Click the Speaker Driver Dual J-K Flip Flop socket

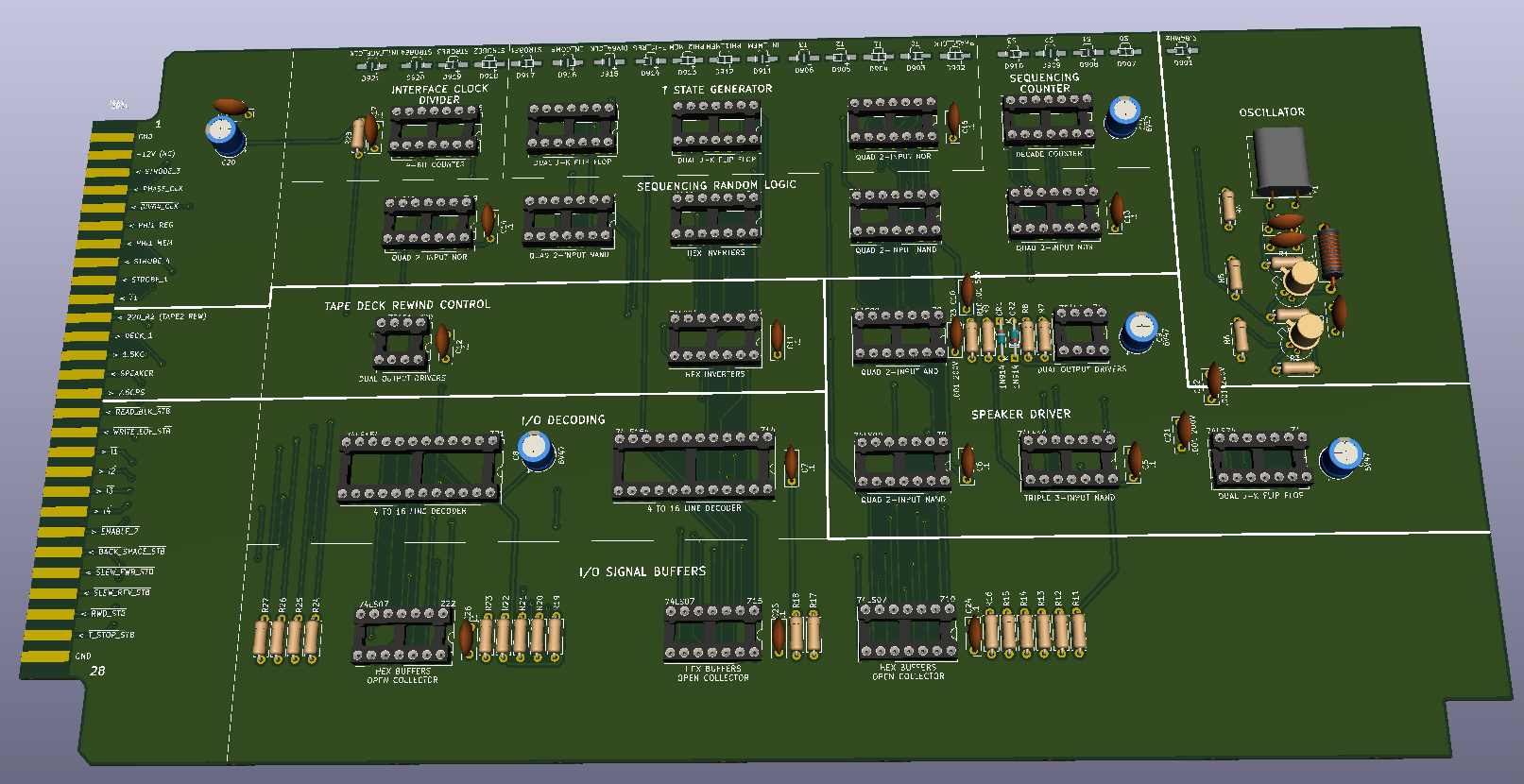pos(1260,460)
